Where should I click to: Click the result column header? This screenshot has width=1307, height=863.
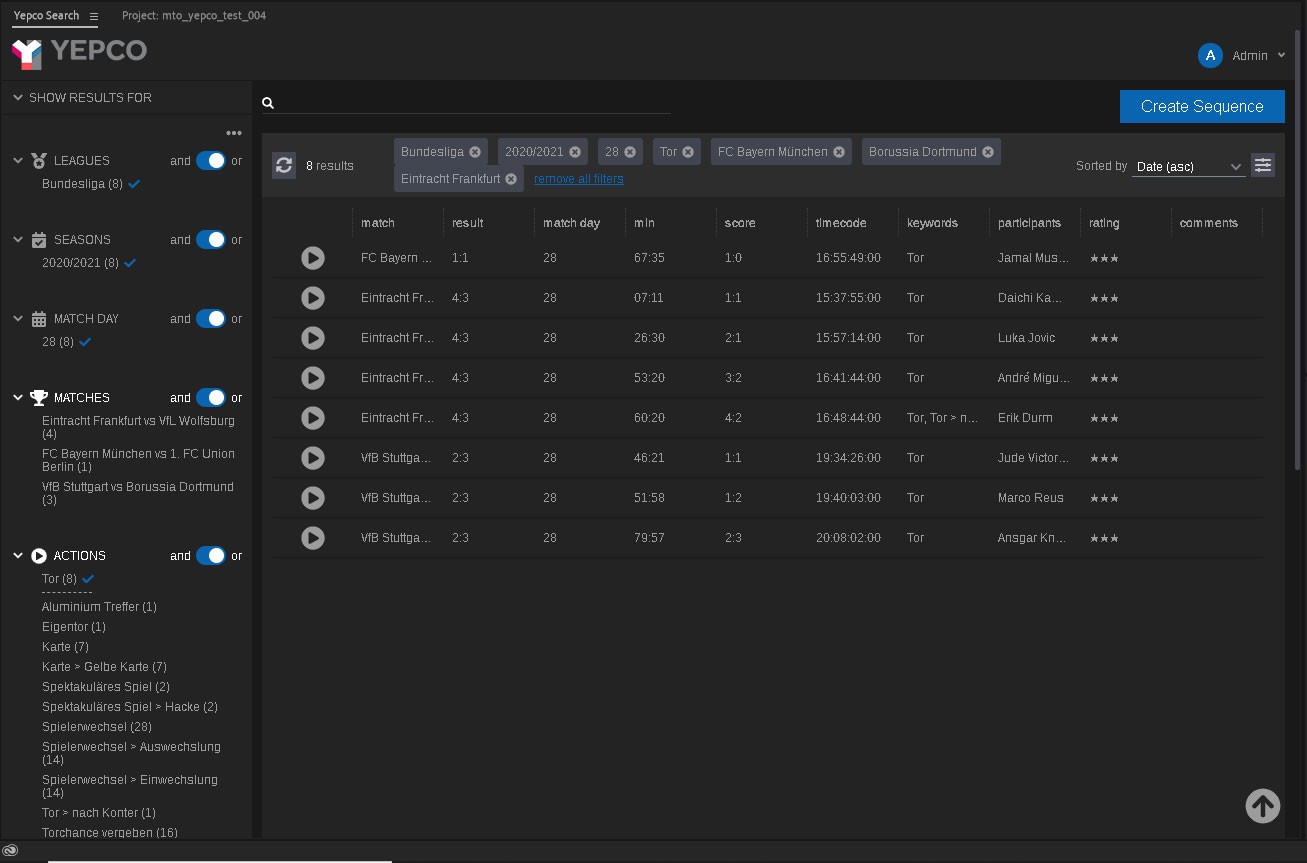pyautogui.click(x=467, y=223)
